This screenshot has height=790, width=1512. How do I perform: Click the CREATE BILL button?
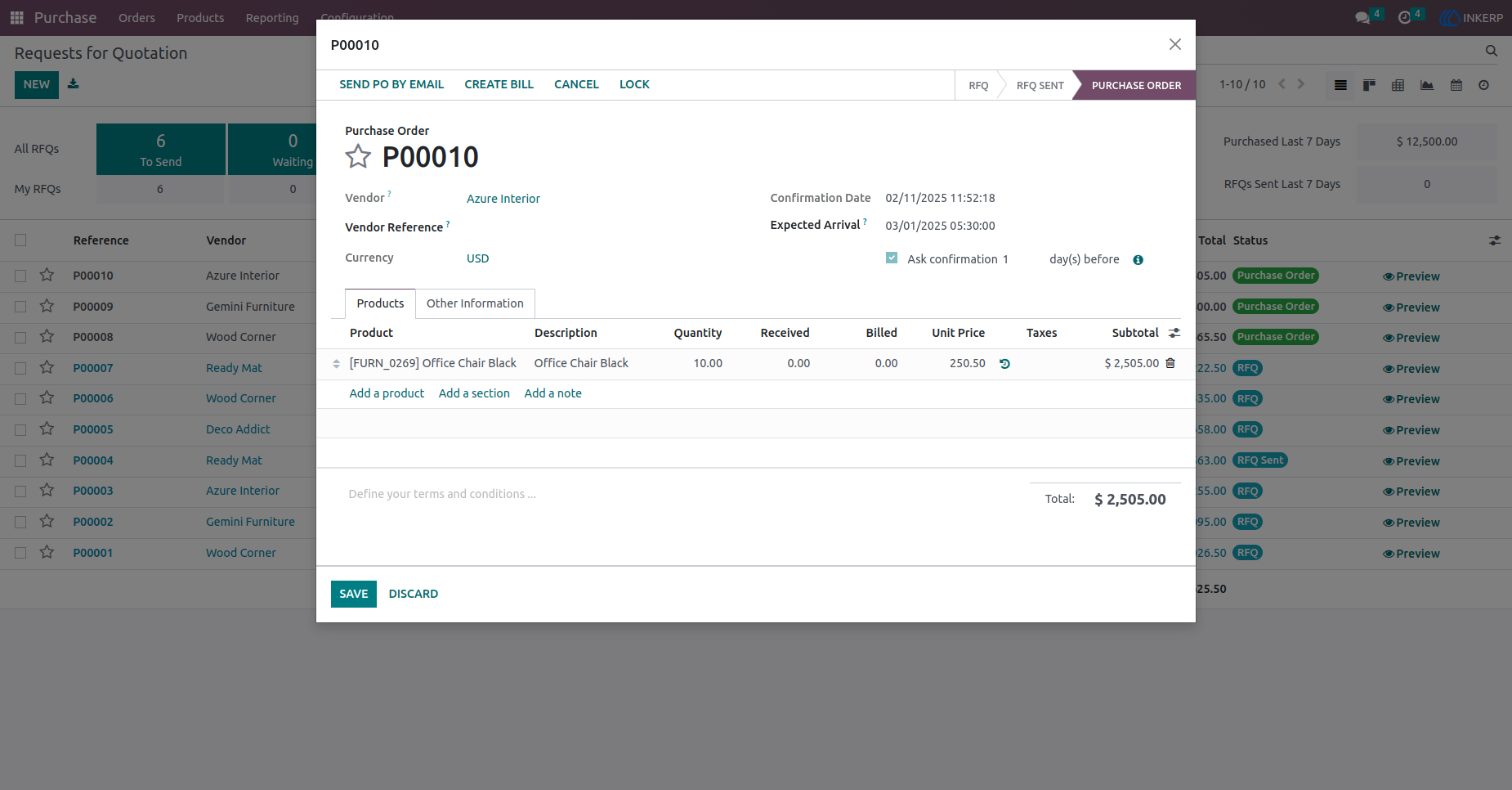499,84
